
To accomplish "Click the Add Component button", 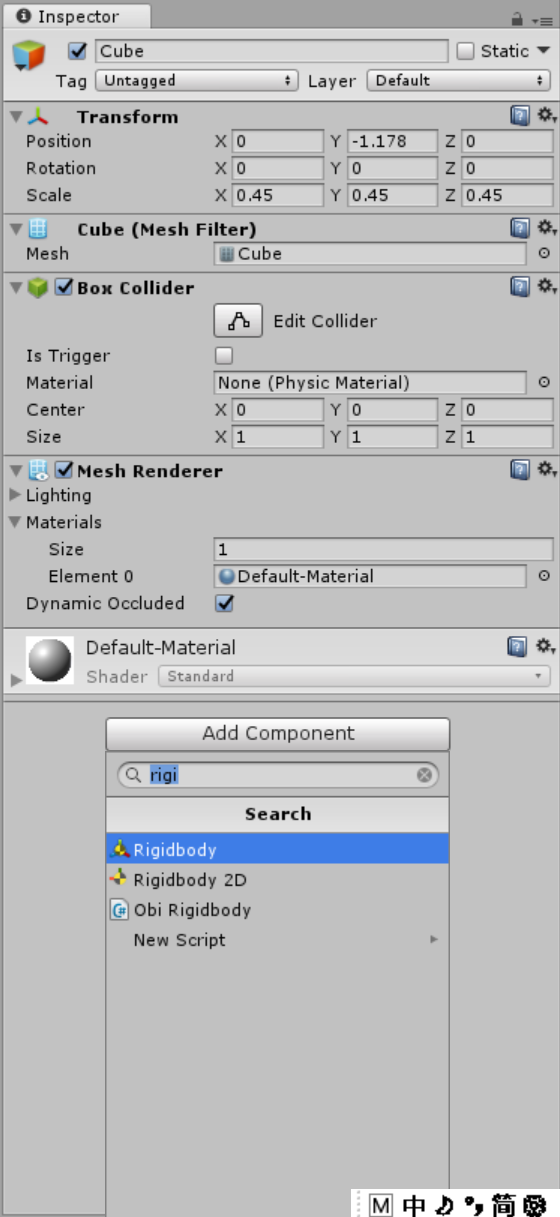I will (x=278, y=733).
